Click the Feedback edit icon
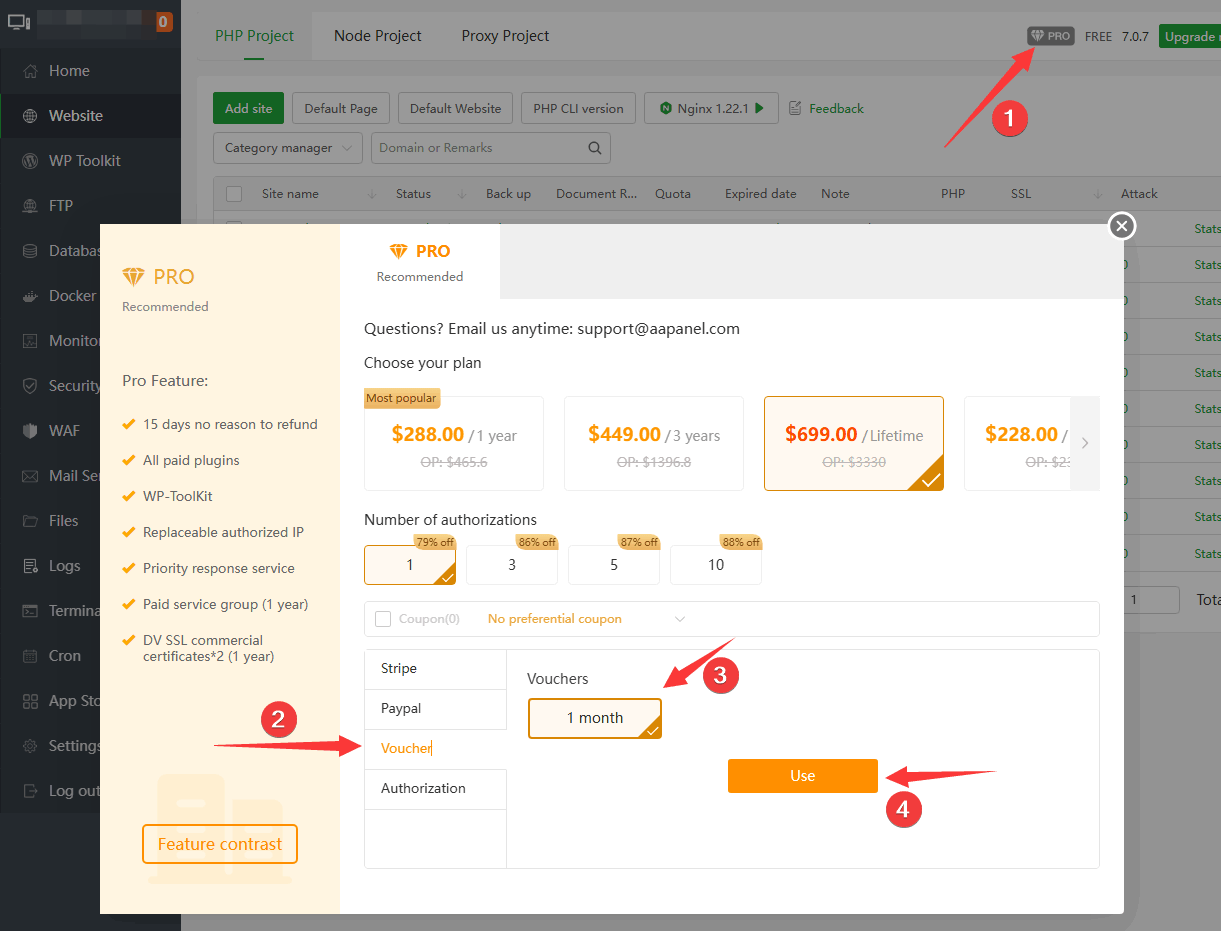The width and height of the screenshot is (1221, 931). pos(796,108)
